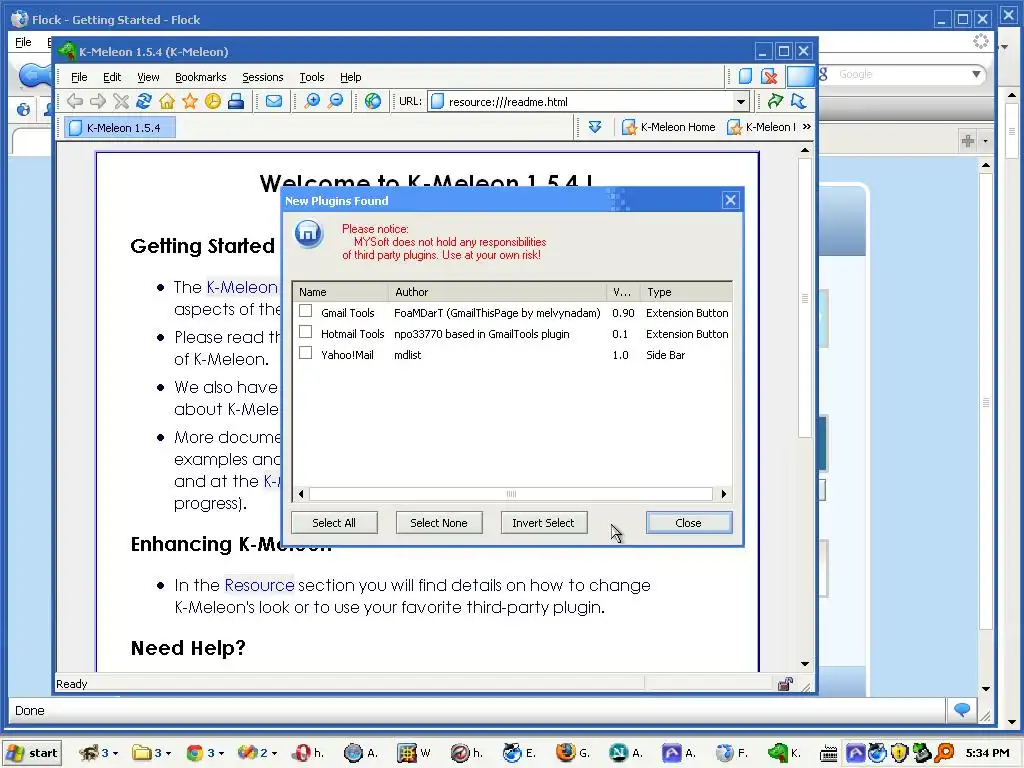Image resolution: width=1024 pixels, height=768 pixels.
Task: Click the plugin list scroll right arrow
Action: pos(723,494)
